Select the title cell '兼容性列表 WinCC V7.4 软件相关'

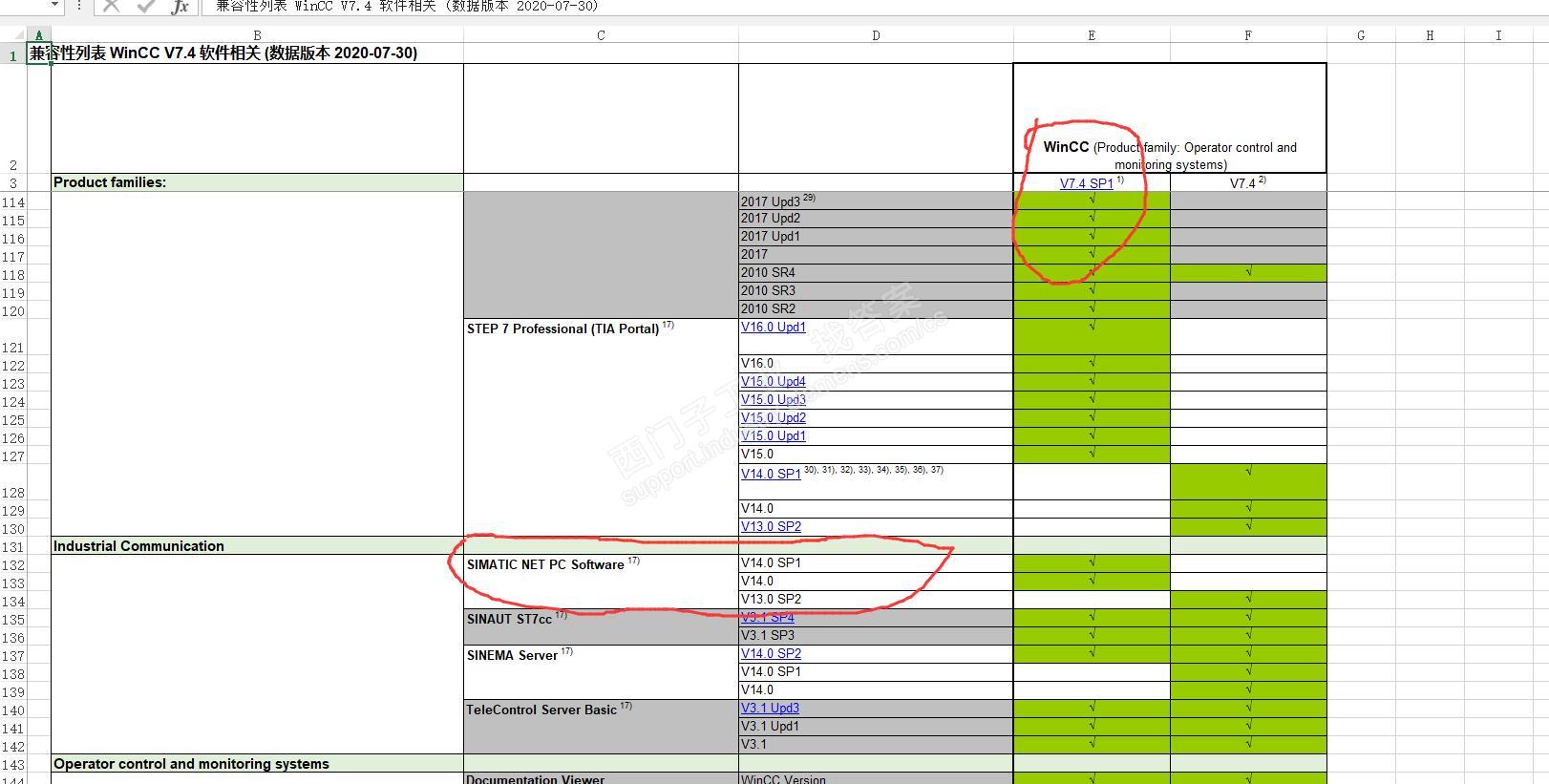[x=223, y=53]
